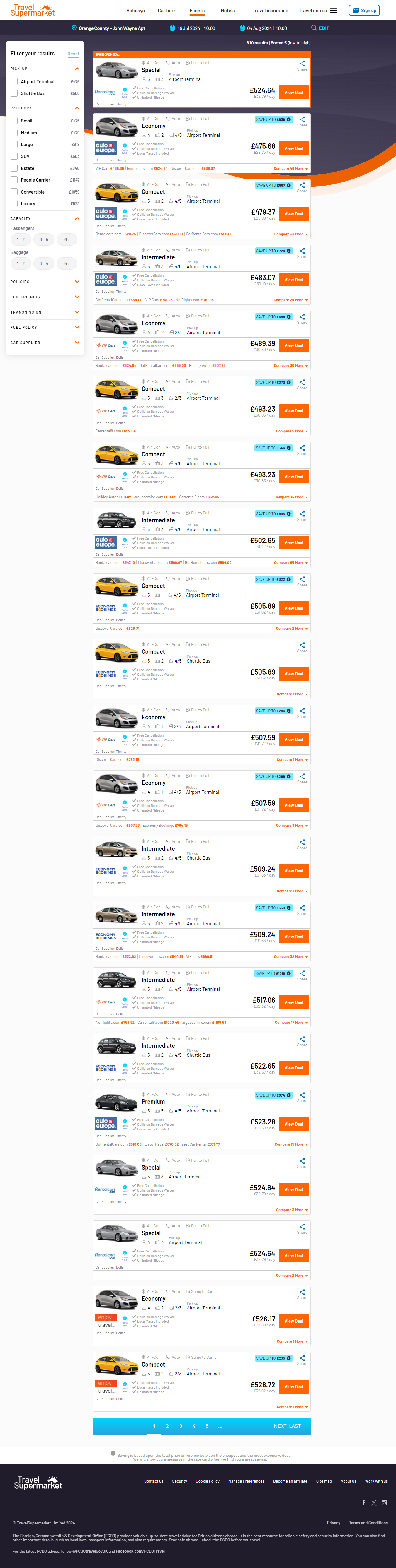Screen dimensions: 396x1568
Task: Open the hamburger menu icon beside Travel extras
Action: 333,10
